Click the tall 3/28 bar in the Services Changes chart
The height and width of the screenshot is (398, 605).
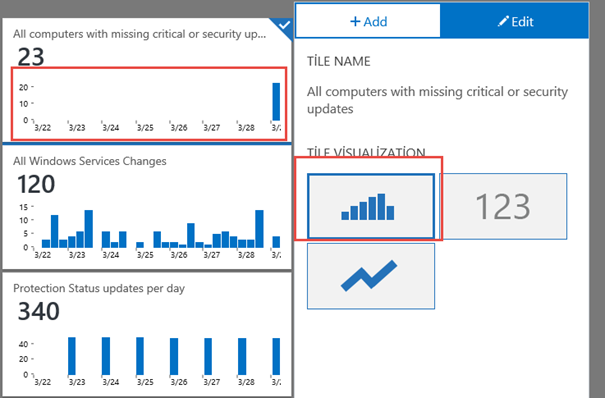259,229
